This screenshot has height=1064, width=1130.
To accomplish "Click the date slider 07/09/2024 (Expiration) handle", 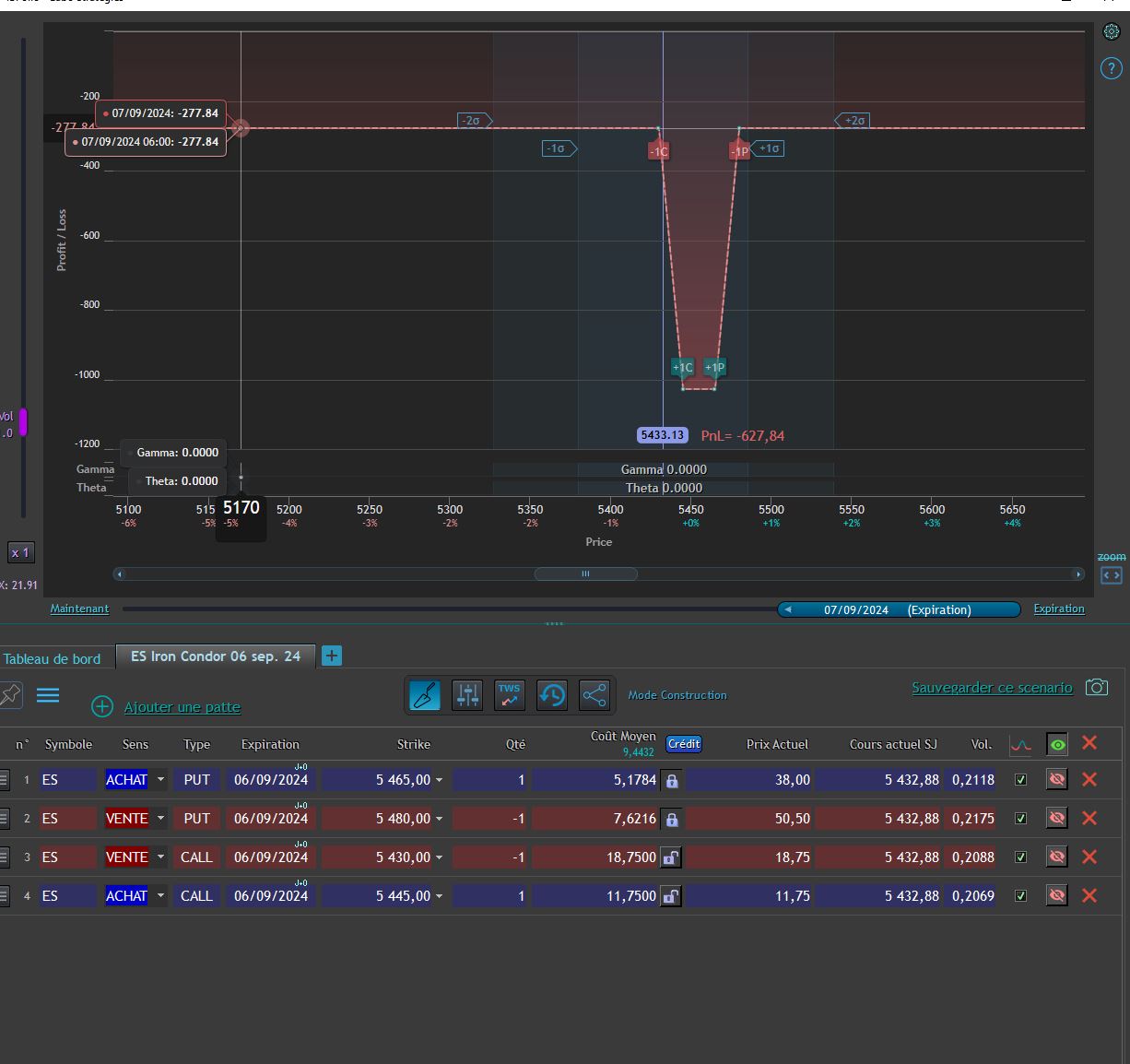I will [x=899, y=609].
